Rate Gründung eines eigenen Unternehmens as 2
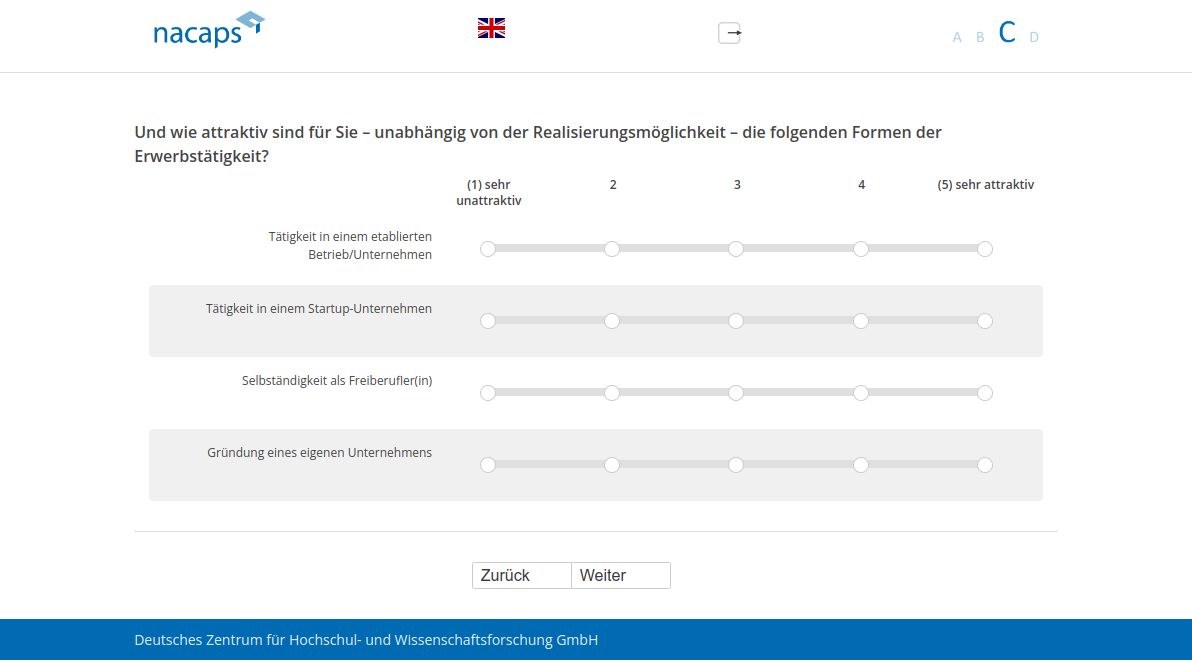1192x669 pixels. 612,465
